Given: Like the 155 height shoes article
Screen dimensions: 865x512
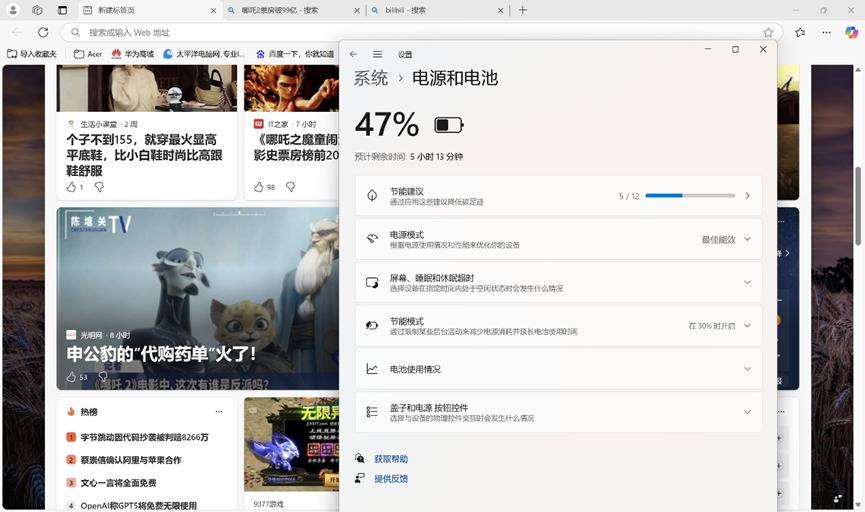Looking at the screenshot, I should tap(71, 187).
